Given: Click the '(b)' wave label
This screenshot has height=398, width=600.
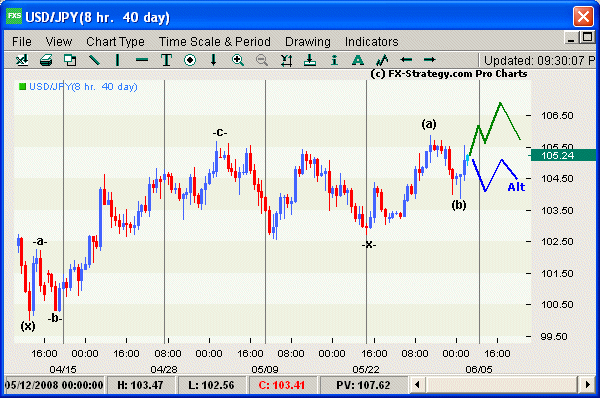Looking at the screenshot, I should [x=458, y=205].
